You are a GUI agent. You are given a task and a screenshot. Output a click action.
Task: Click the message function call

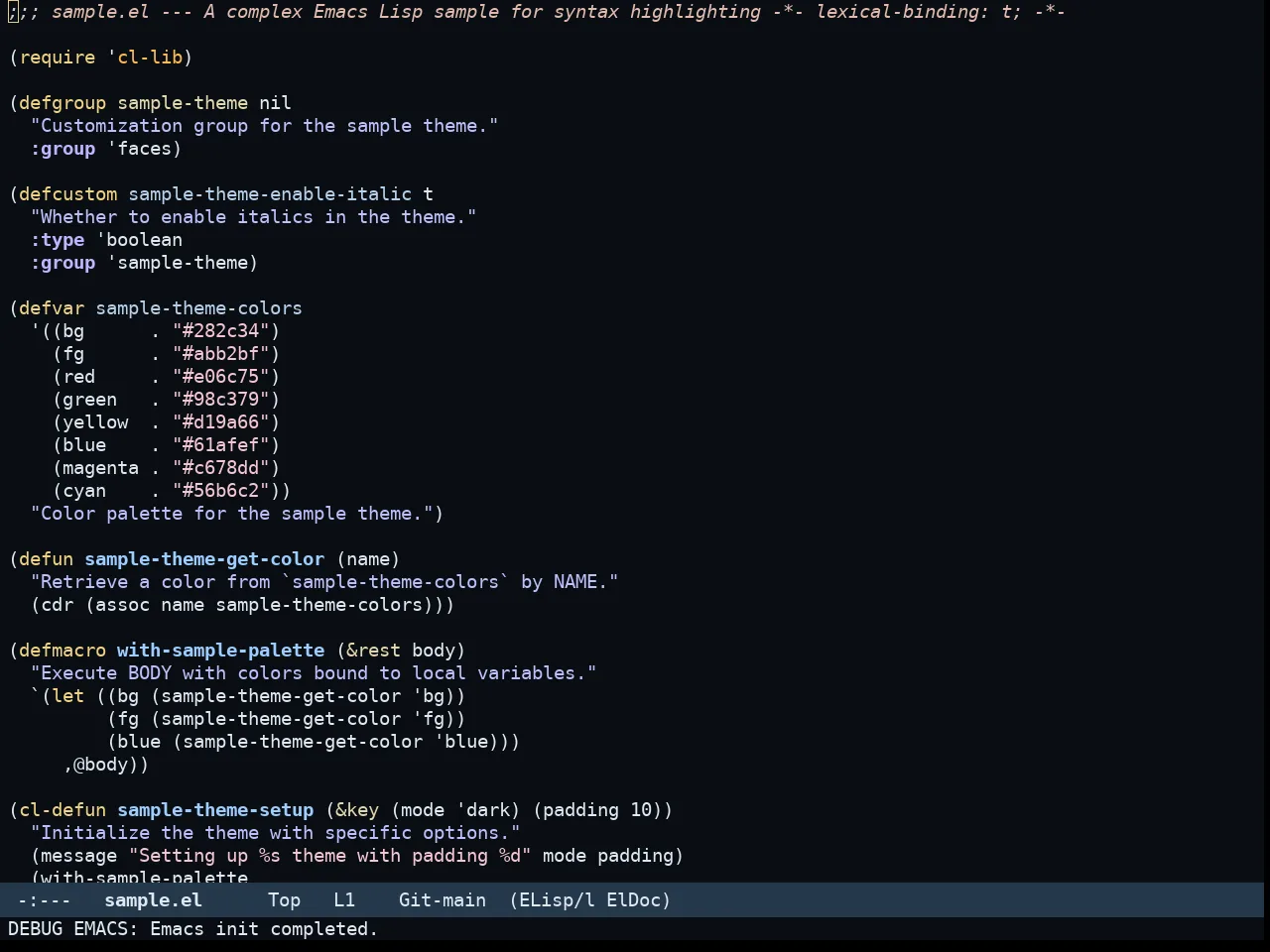[79, 856]
